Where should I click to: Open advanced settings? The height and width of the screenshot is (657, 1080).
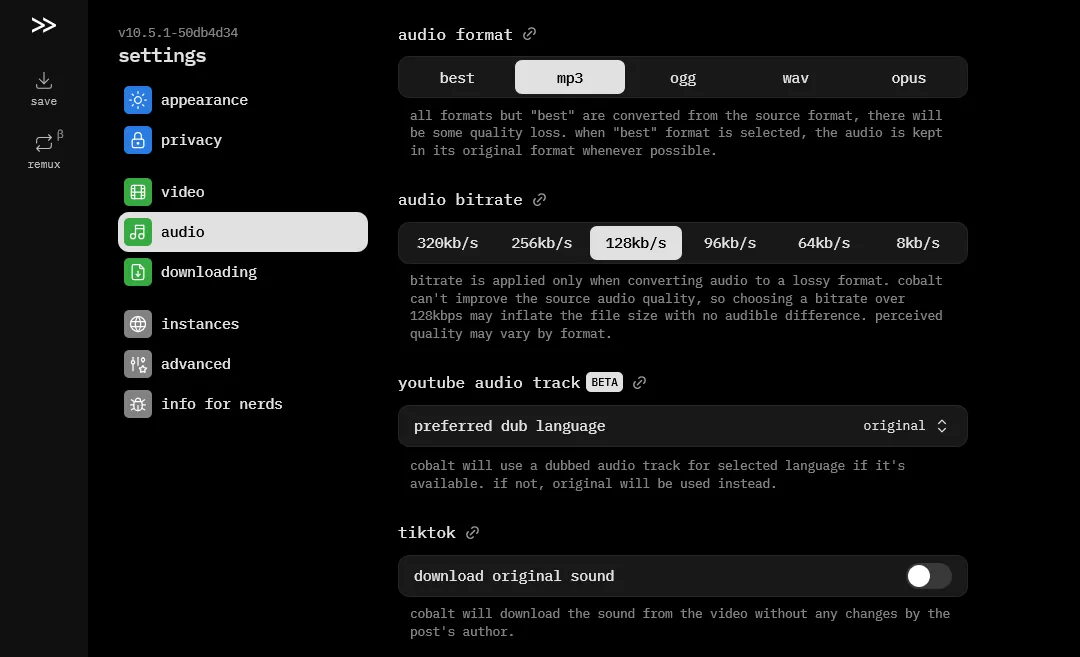coord(242,364)
